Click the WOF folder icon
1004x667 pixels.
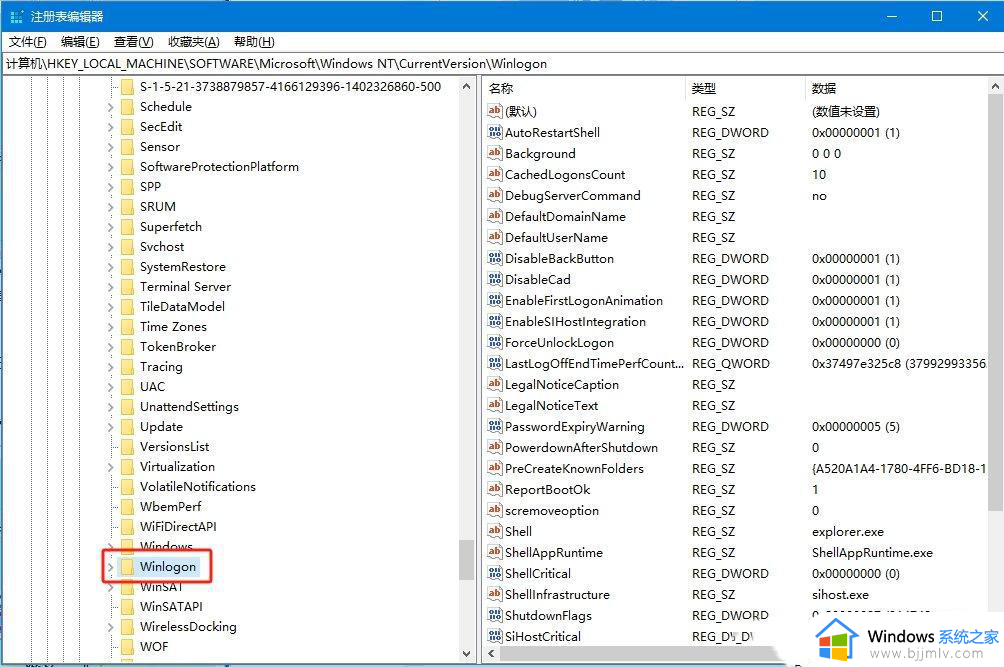click(x=127, y=646)
